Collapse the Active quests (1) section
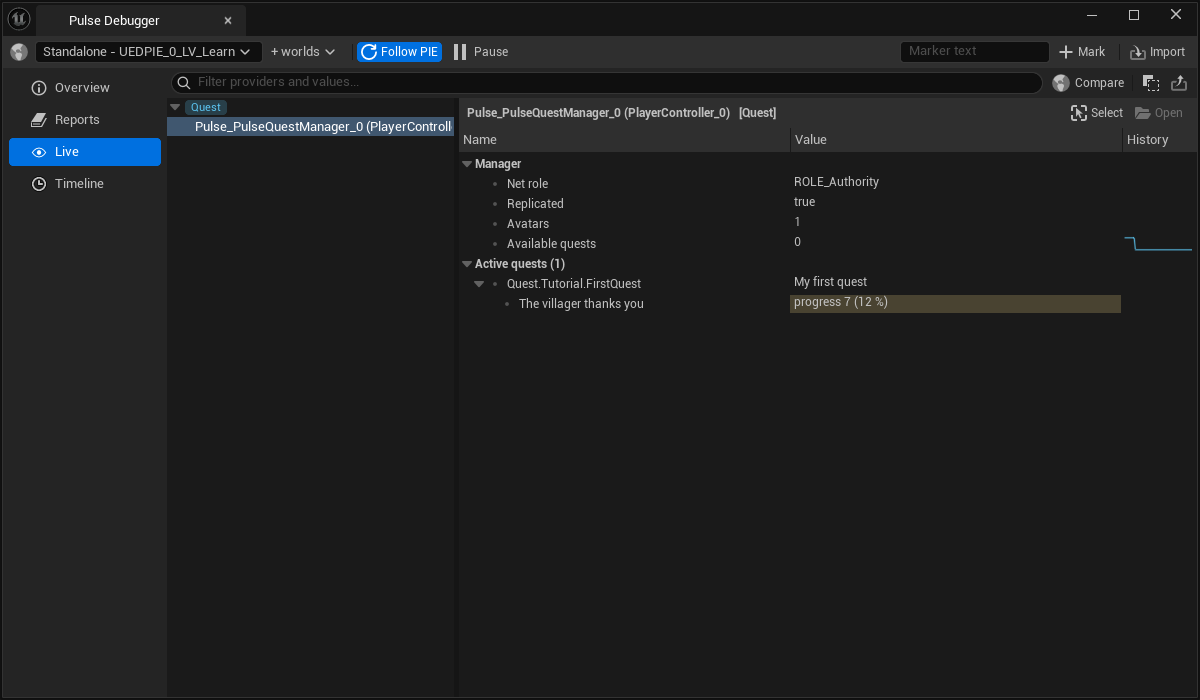 [x=467, y=264]
